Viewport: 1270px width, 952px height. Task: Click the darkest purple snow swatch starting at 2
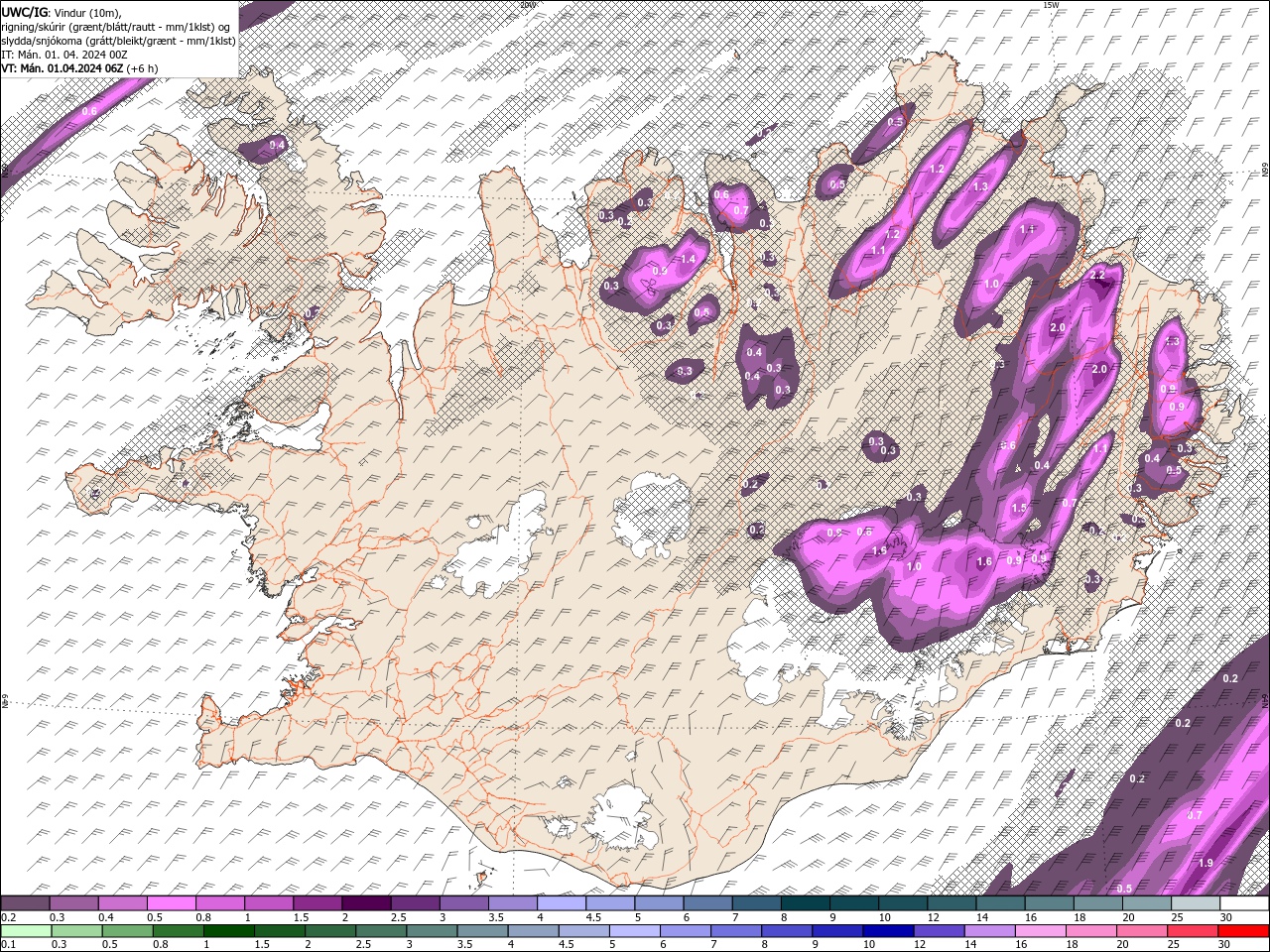[x=366, y=903]
